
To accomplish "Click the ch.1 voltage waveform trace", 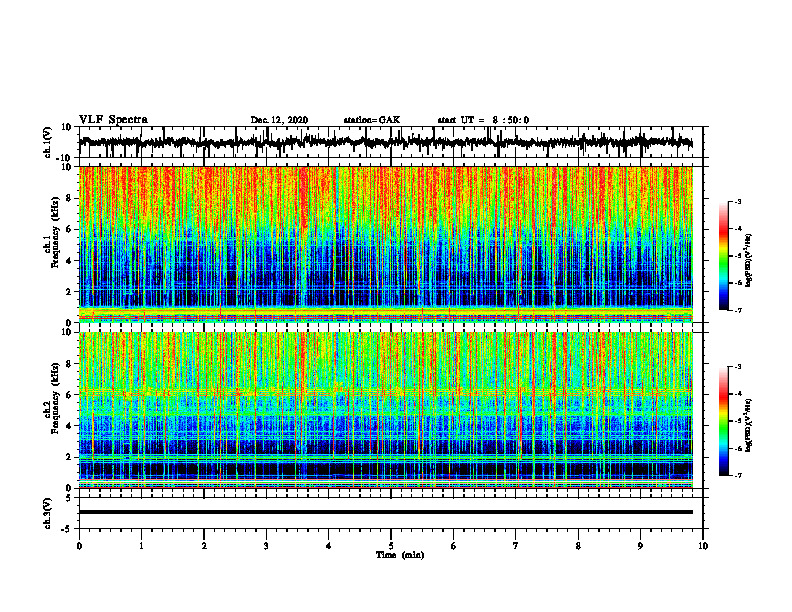I will click(386, 142).
